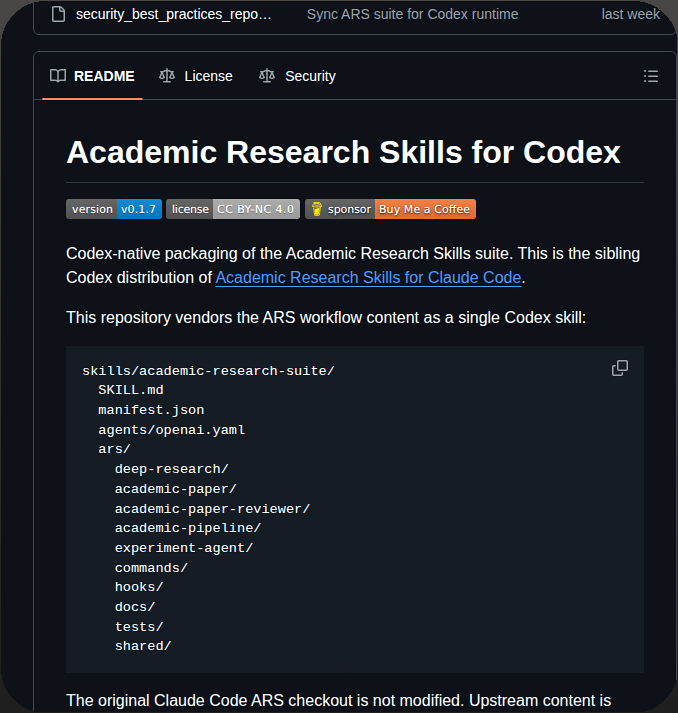678x713 pixels.
Task: Click the 'original Claude Code ARS checkout' sentence
Action: tap(338, 701)
